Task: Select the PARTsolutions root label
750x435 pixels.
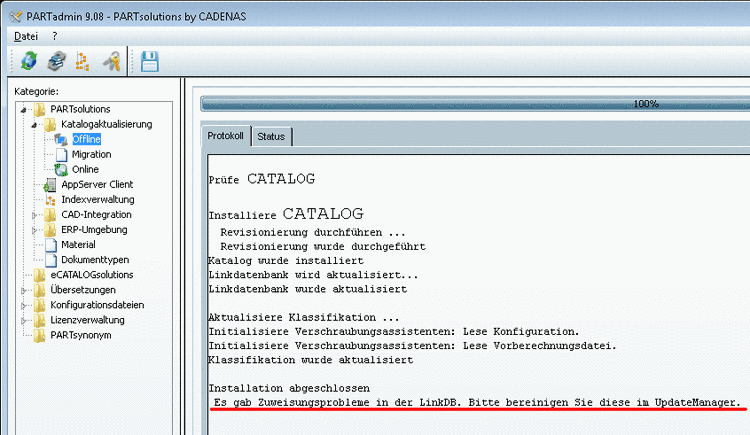Action: pos(80,109)
